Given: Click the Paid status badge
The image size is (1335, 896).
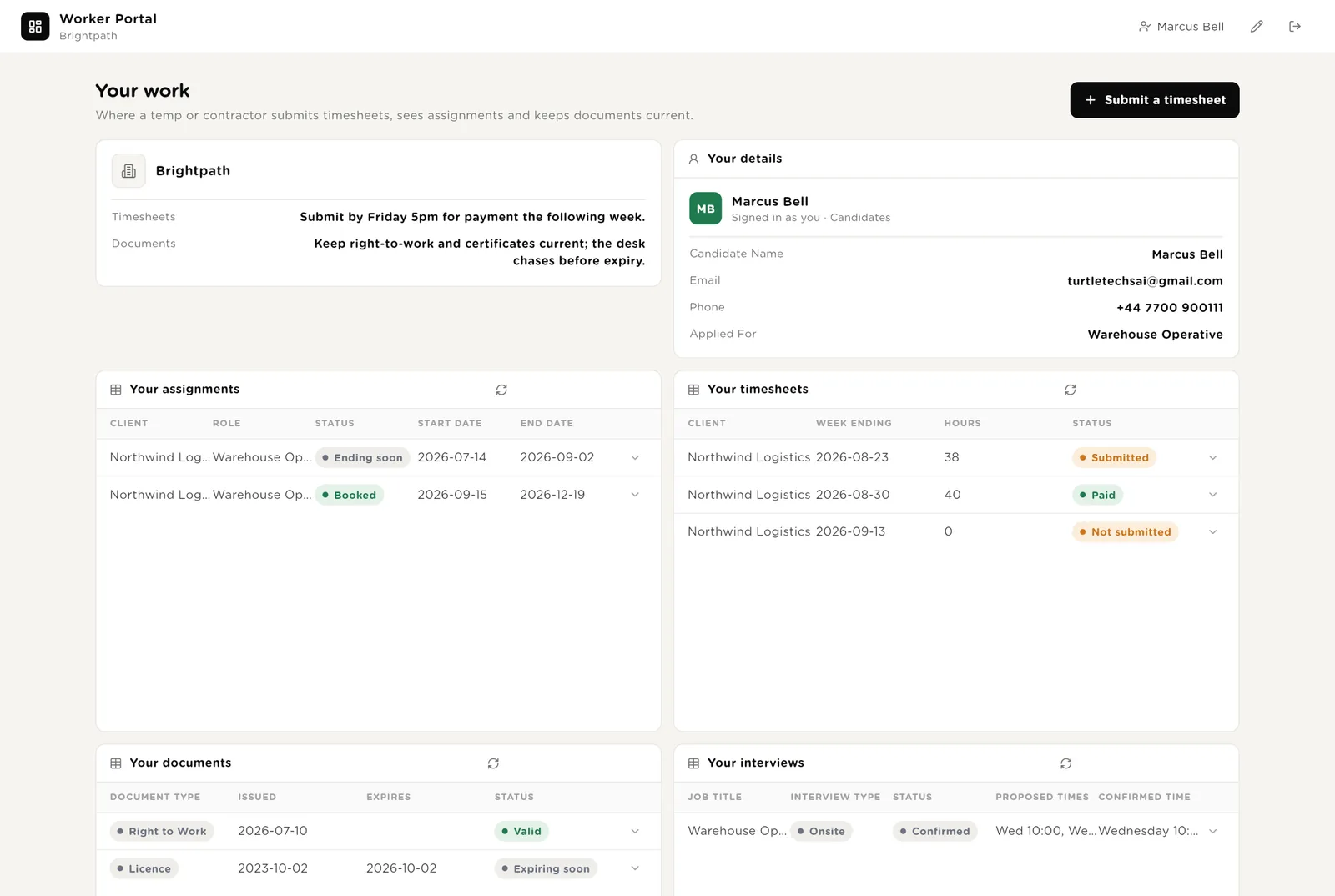Looking at the screenshot, I should coord(1097,496).
